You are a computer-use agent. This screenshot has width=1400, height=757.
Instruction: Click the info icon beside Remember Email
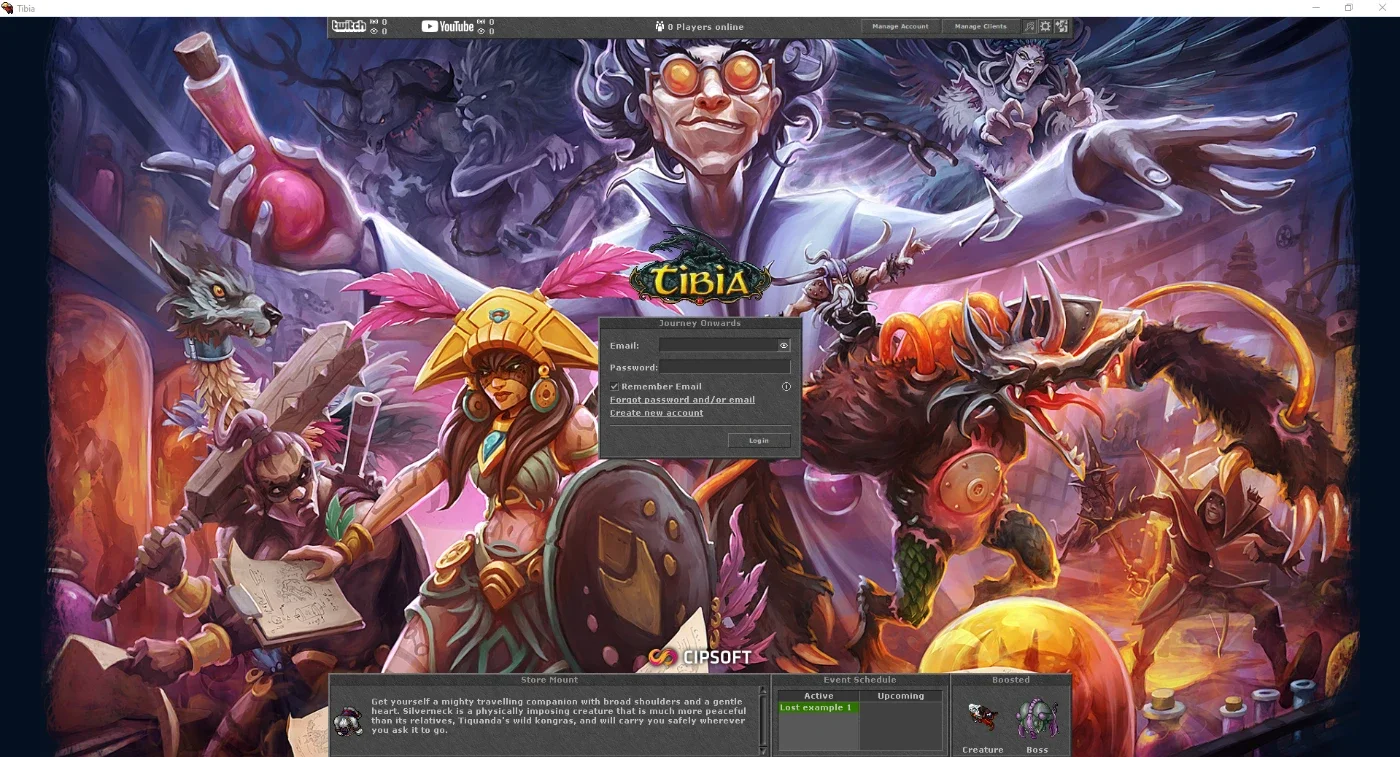[786, 386]
